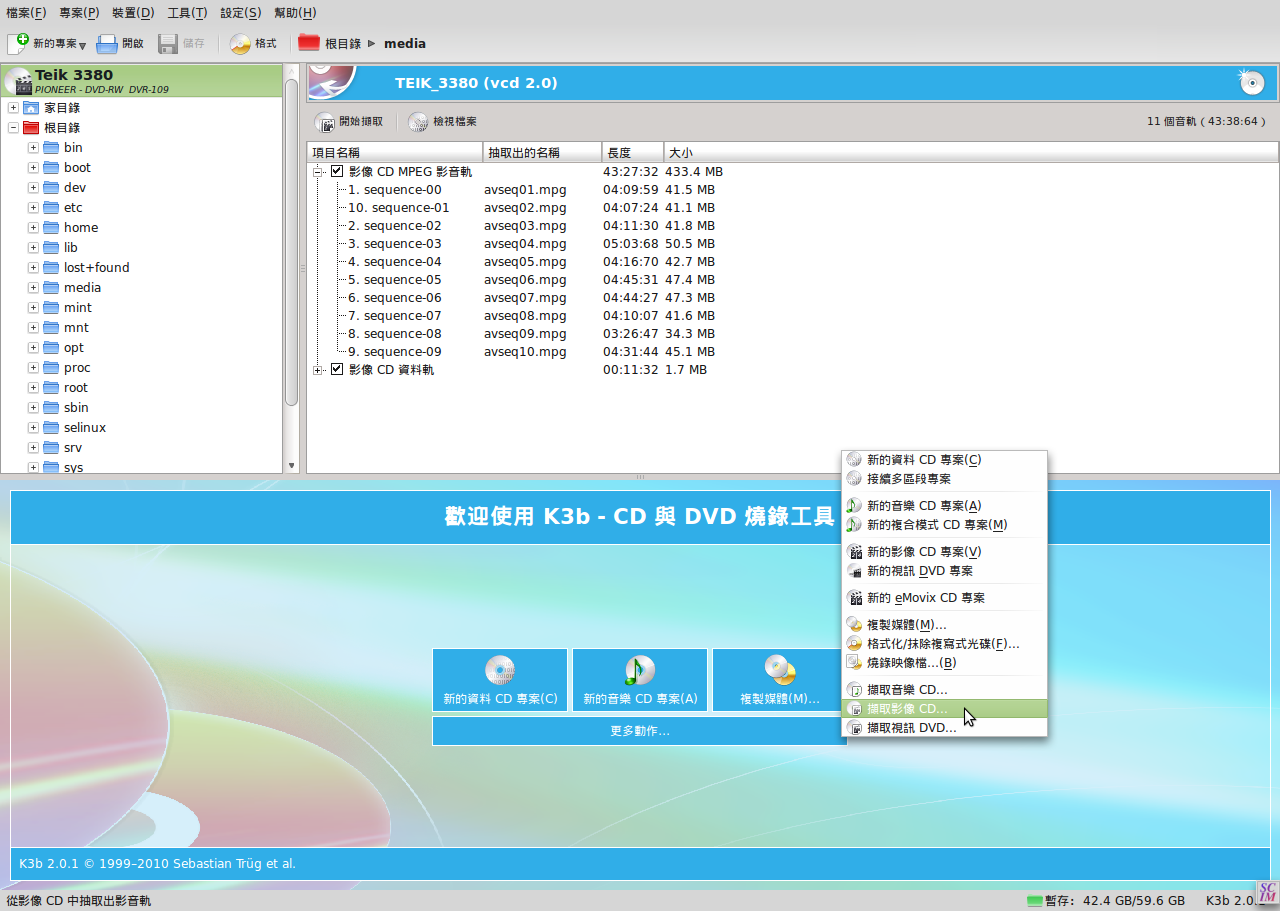Expand the home folder node

coord(33,228)
